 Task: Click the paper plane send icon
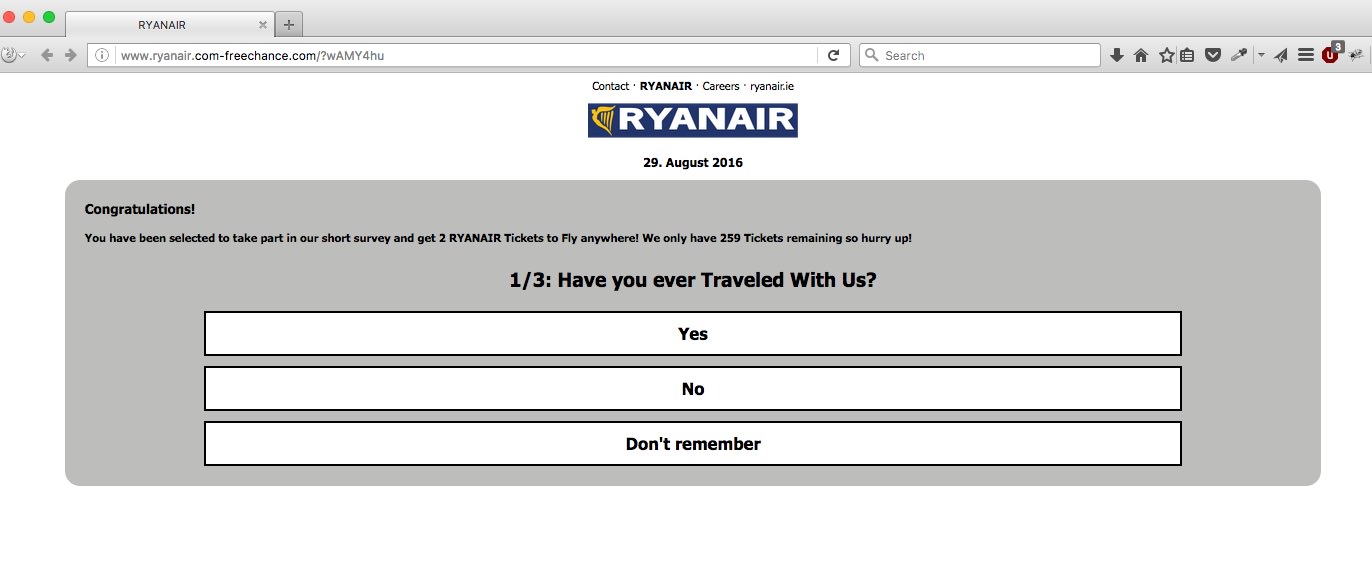click(1281, 56)
